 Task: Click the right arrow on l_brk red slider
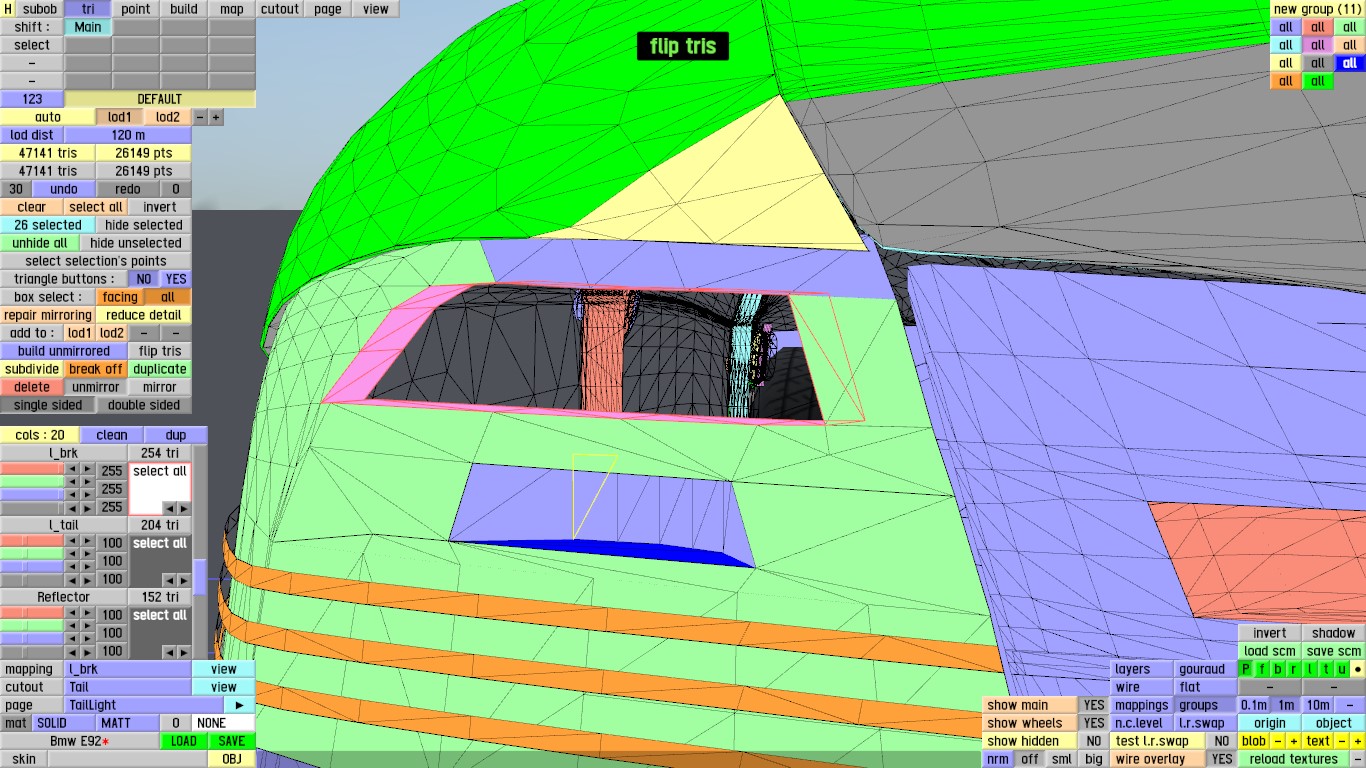point(87,469)
